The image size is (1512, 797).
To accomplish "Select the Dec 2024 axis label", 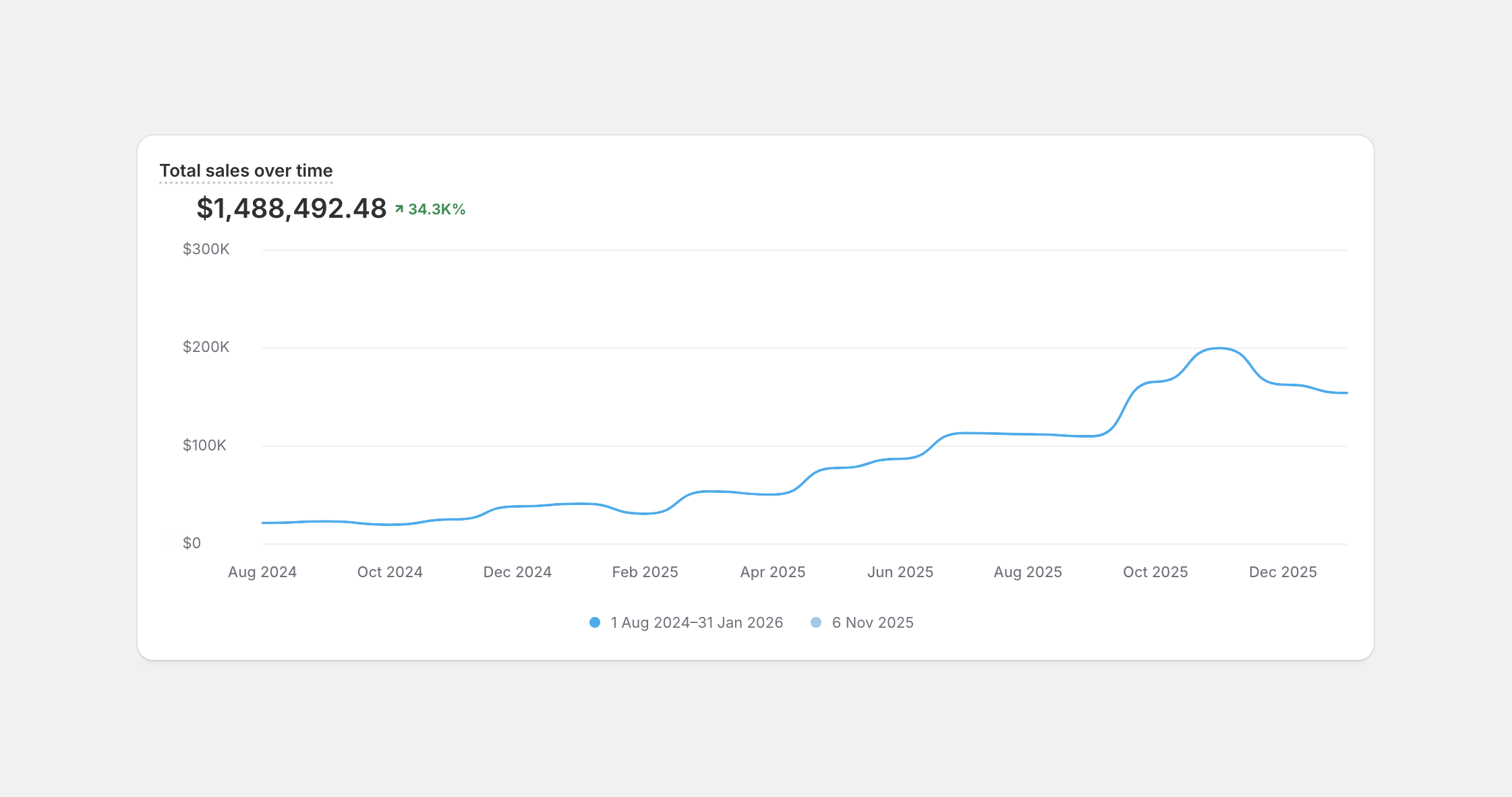I will click(517, 572).
